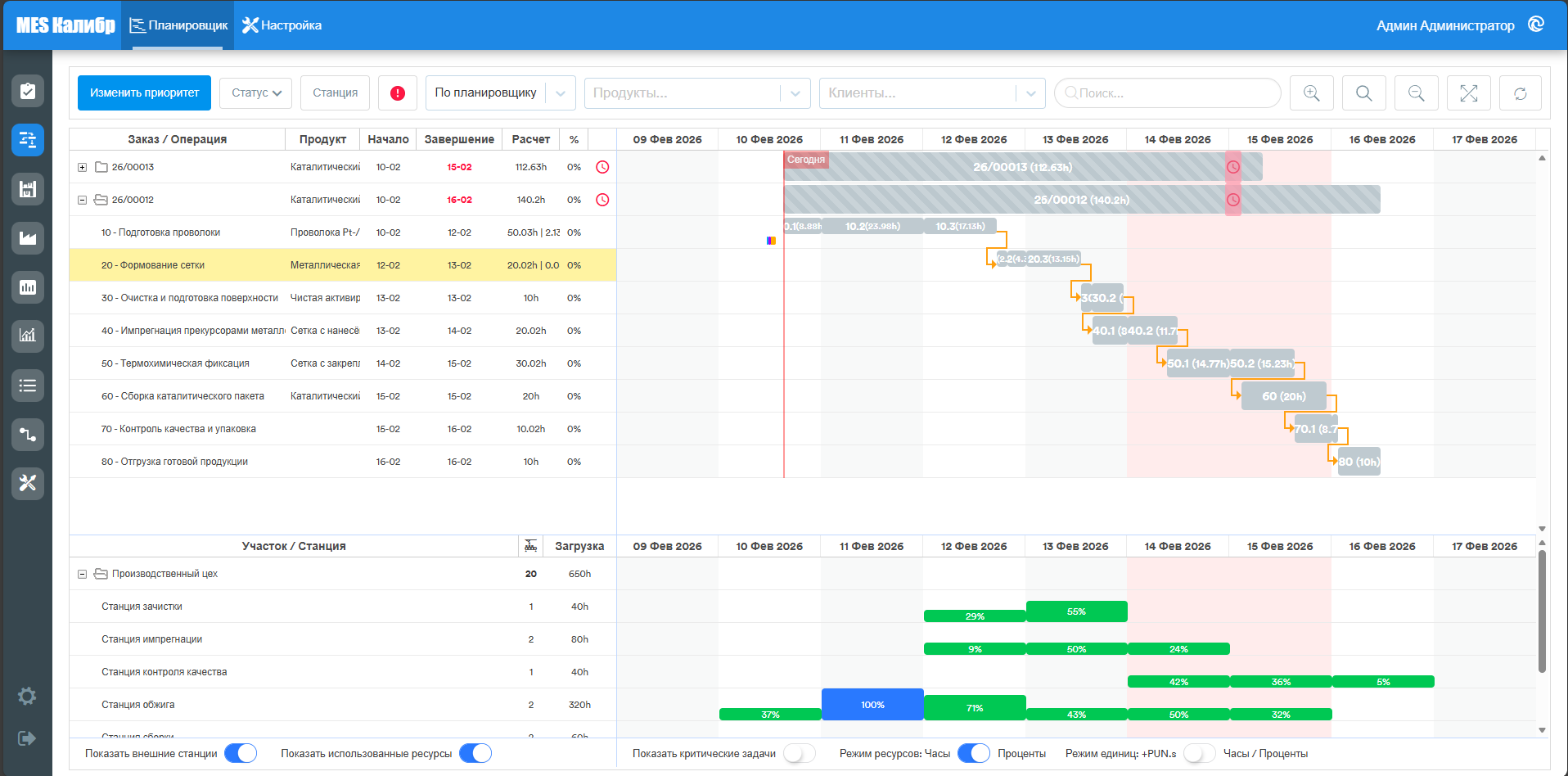
Task: Click the red alert exclamation icon
Action: click(398, 93)
